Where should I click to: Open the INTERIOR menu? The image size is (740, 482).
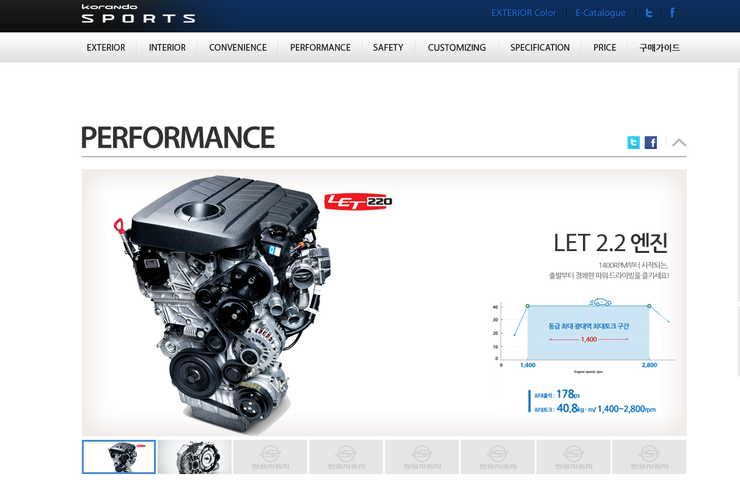click(167, 48)
